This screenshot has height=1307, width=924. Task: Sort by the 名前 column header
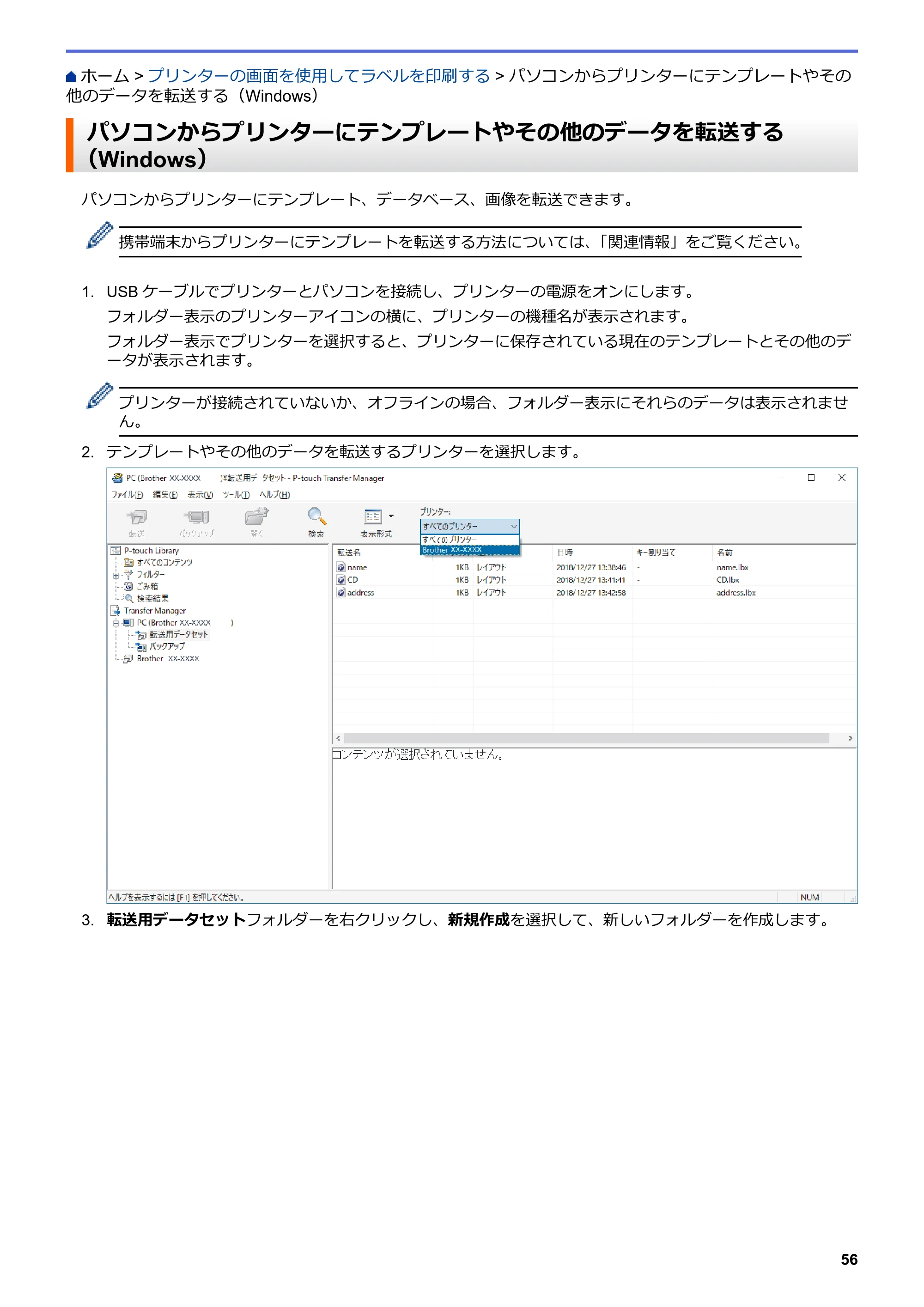click(724, 553)
